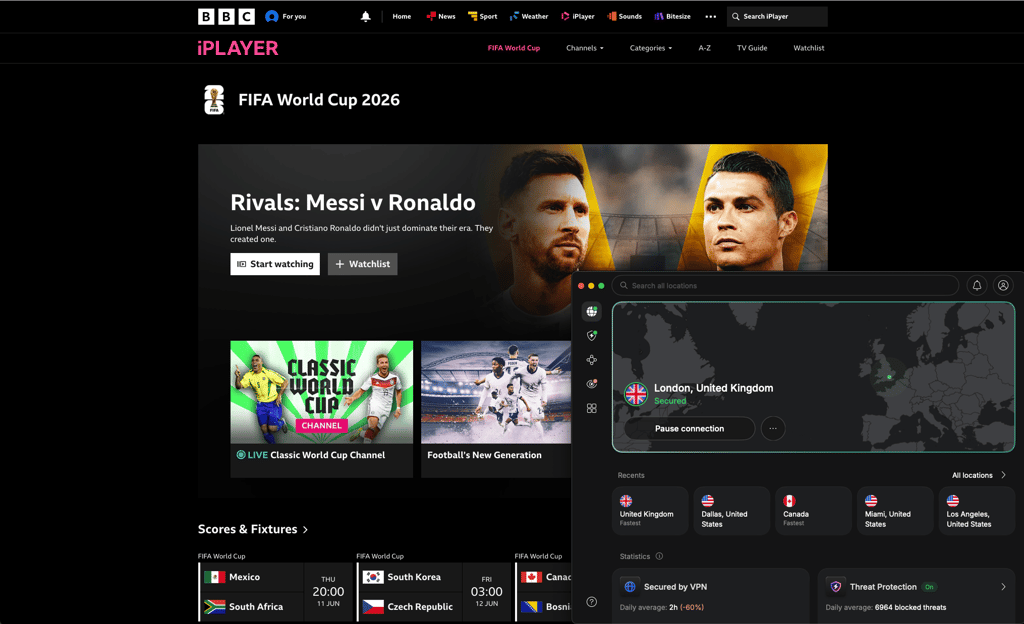Screen dimensions: 1024x624
Task: Open South Korea v Czech Republic fixture
Action: tap(434, 592)
